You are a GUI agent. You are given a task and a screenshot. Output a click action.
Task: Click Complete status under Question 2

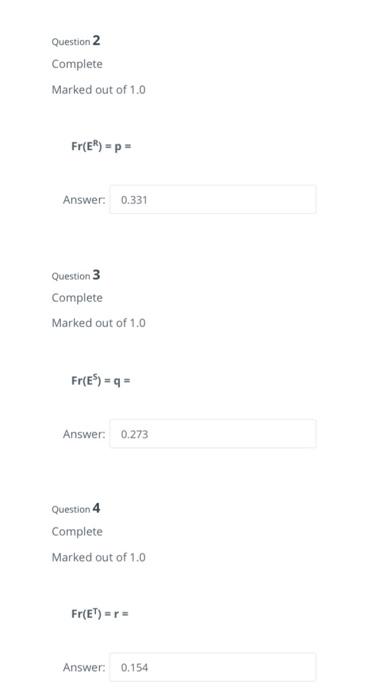coord(77,64)
